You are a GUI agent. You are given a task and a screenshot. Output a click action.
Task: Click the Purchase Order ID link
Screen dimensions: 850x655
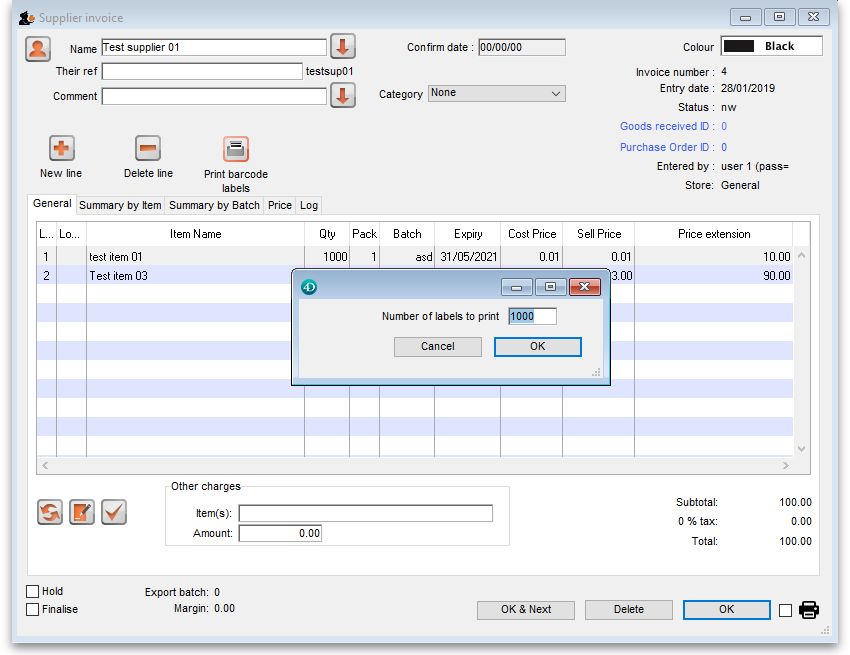[x=666, y=147]
